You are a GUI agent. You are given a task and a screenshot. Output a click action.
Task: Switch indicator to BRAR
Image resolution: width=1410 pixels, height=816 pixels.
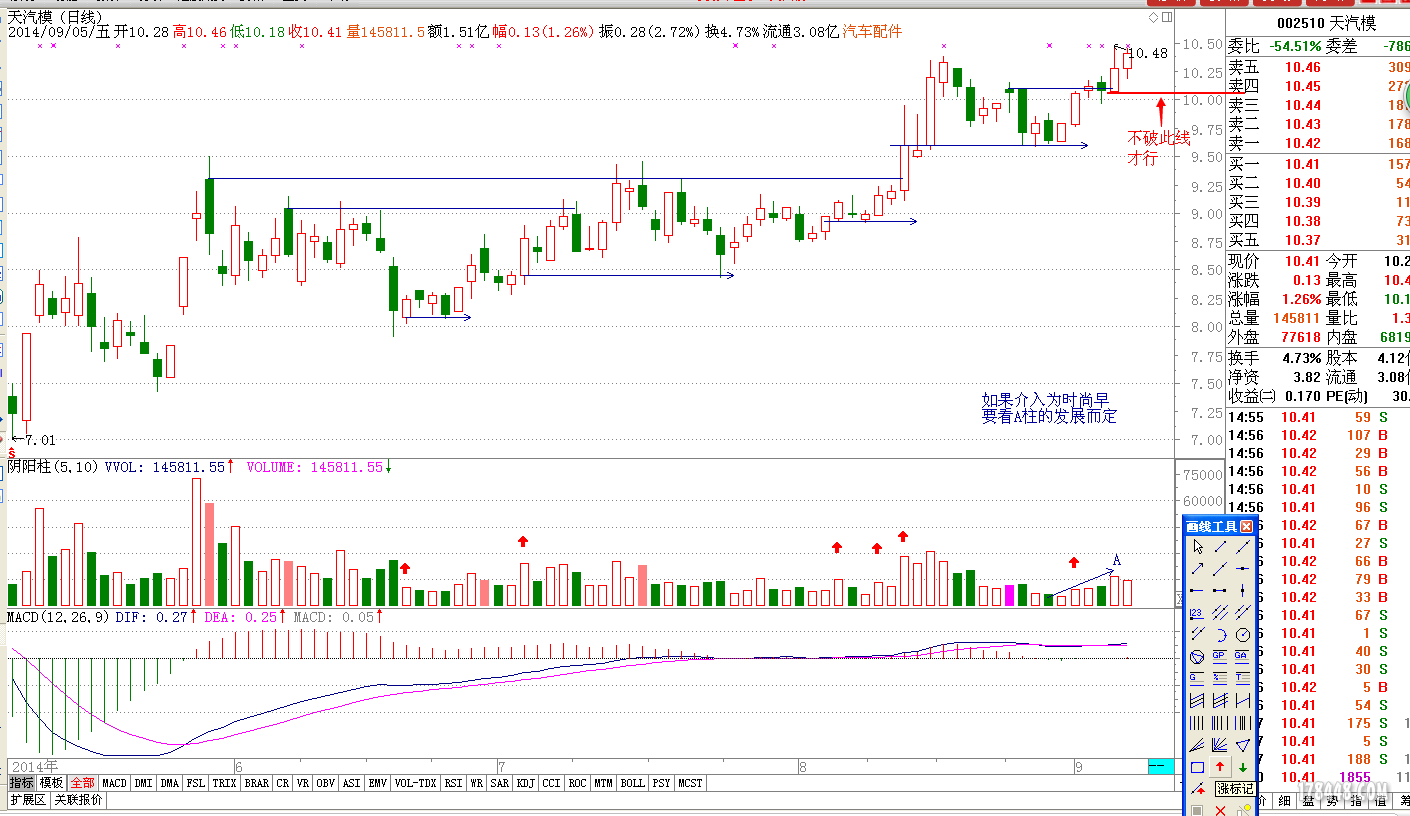[x=257, y=783]
